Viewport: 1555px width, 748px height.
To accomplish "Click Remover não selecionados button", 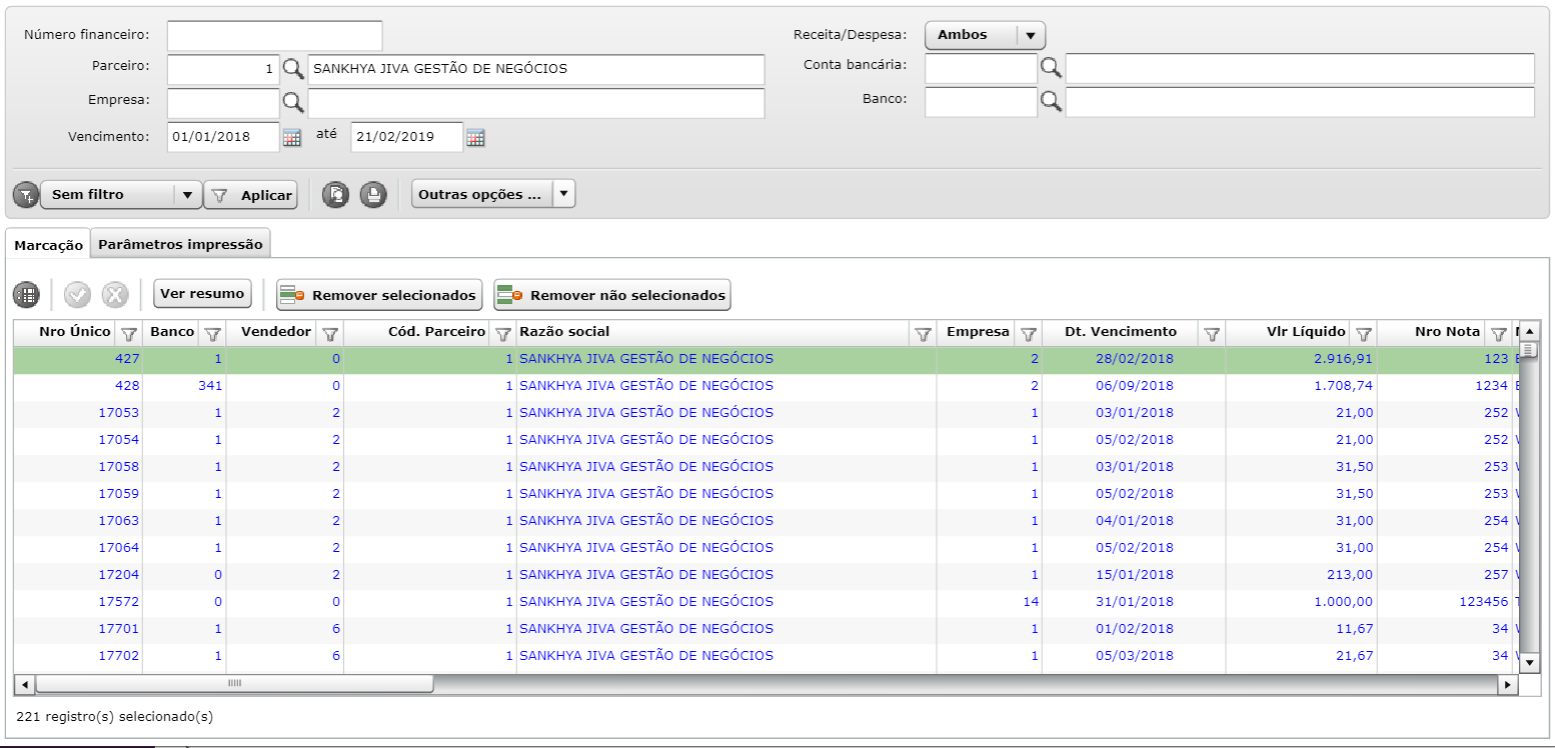I will tap(612, 295).
